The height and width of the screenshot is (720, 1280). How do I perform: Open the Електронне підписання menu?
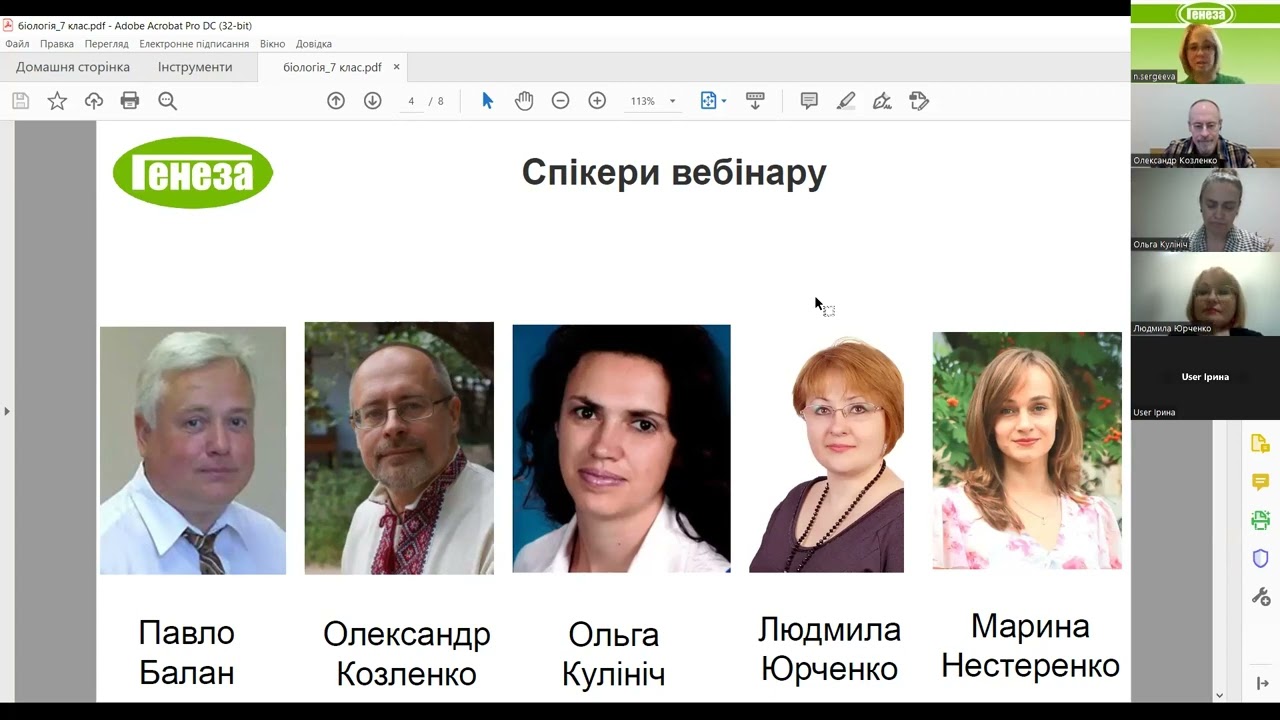click(194, 44)
